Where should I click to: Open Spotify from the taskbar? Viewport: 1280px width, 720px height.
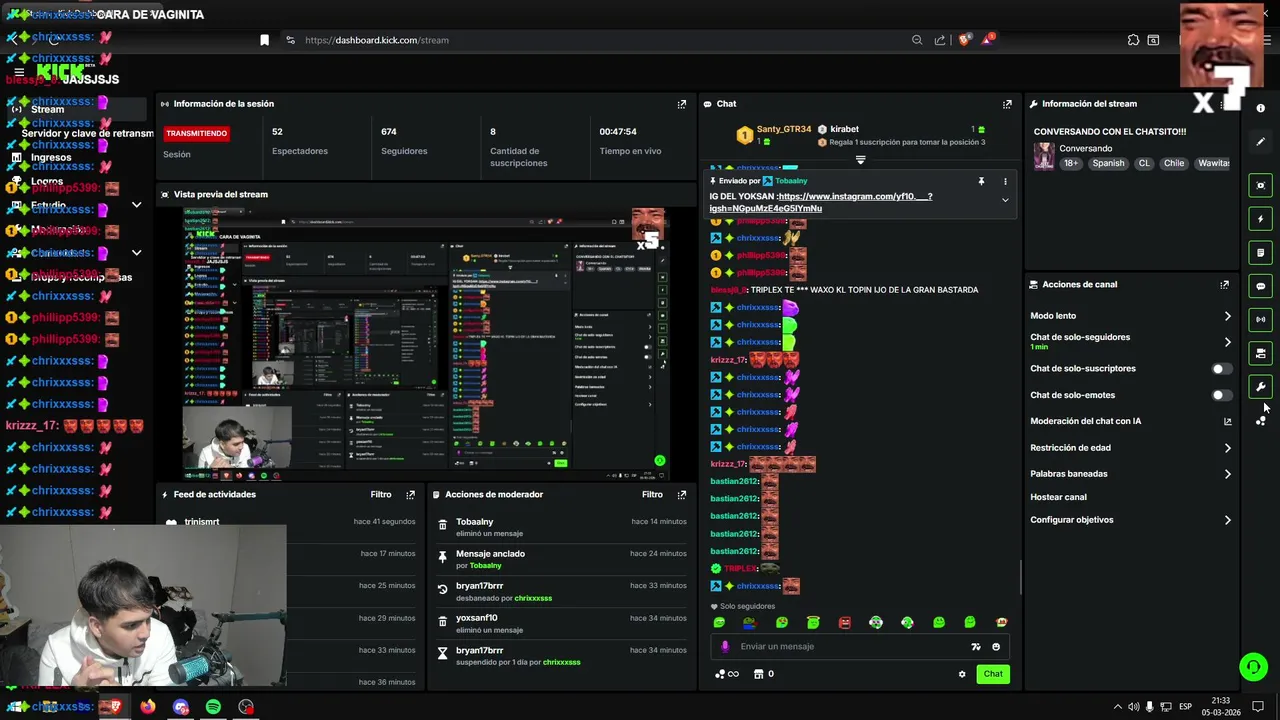tap(213, 707)
